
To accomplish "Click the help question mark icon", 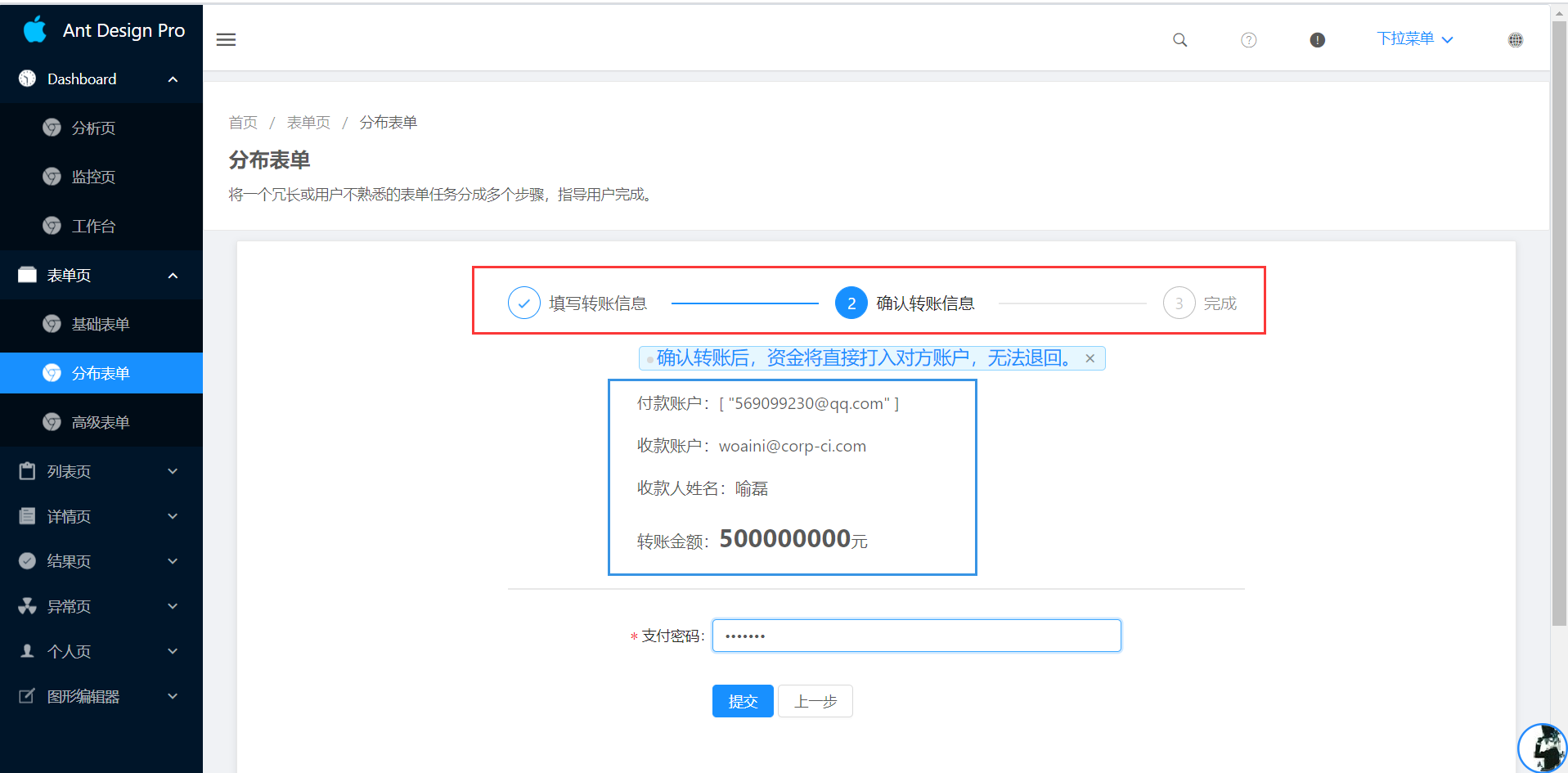I will [1248, 39].
